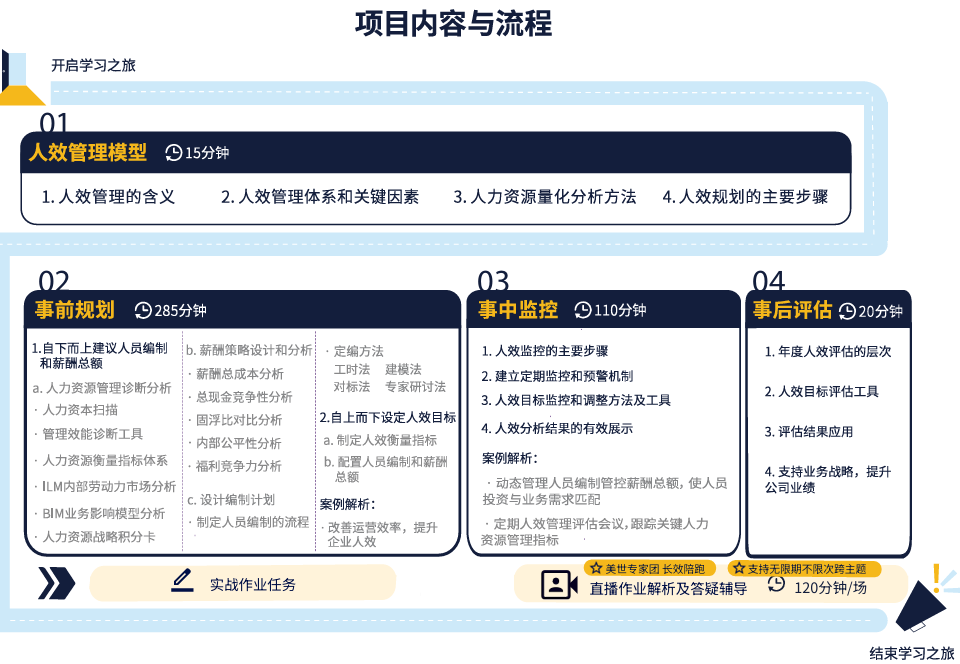Click the clock icon next to 285分钟

(143, 310)
